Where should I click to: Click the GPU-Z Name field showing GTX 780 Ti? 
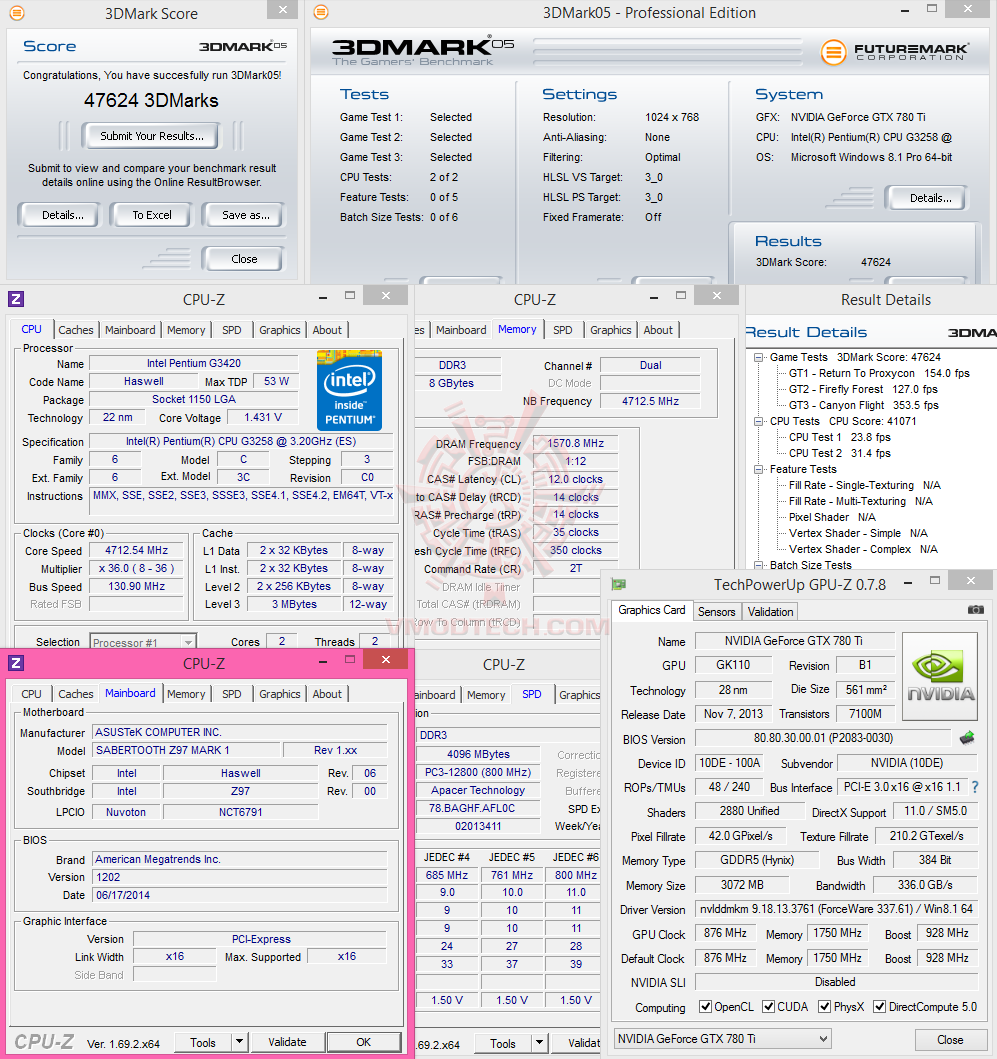[794, 640]
